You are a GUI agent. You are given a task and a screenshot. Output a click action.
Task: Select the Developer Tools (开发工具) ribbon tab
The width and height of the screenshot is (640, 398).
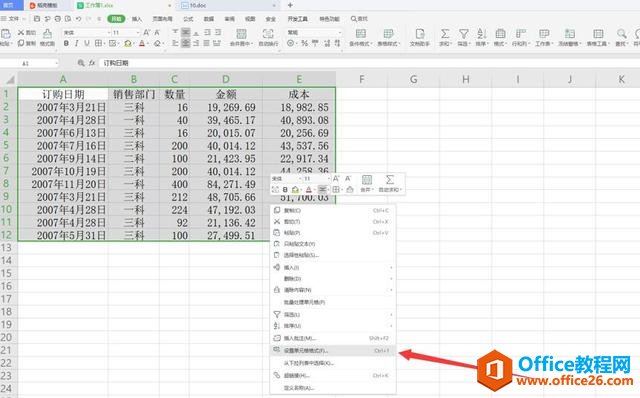pyautogui.click(x=298, y=19)
